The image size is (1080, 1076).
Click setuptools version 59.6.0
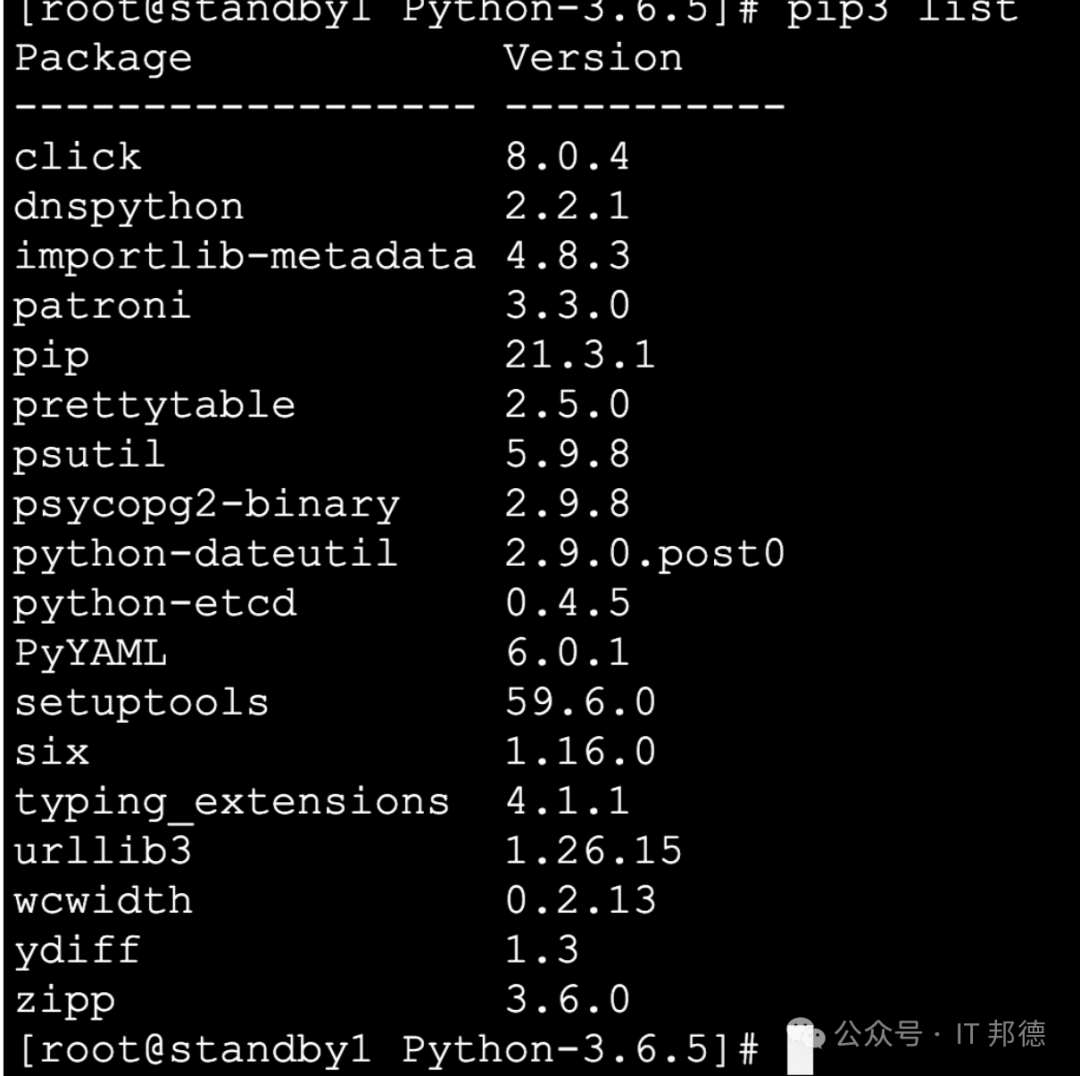point(580,702)
